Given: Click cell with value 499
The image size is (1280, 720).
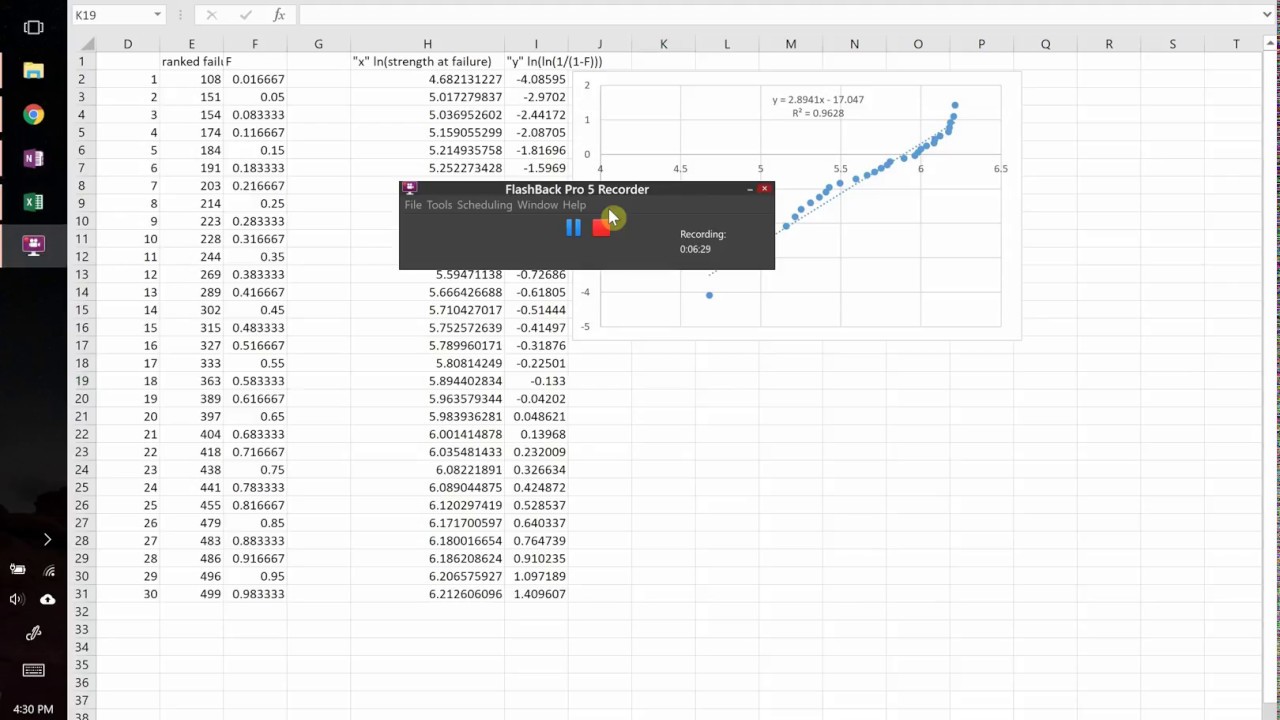Looking at the screenshot, I should pyautogui.click(x=191, y=594).
